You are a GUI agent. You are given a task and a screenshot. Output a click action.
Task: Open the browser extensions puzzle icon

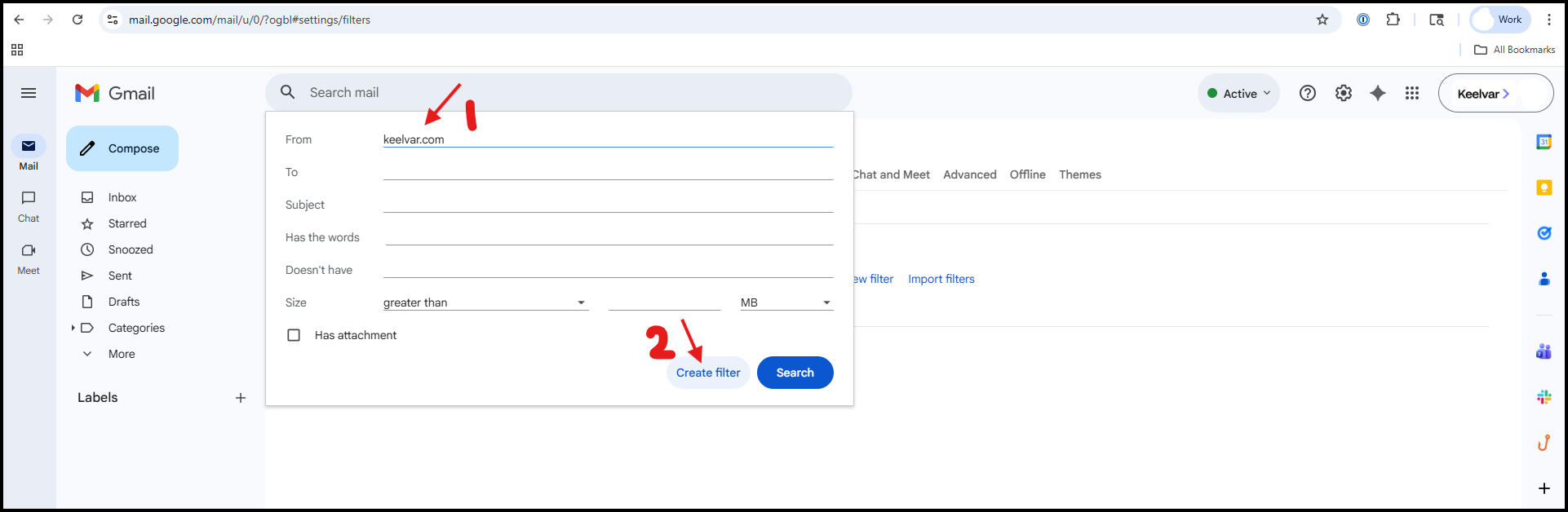tap(1393, 20)
